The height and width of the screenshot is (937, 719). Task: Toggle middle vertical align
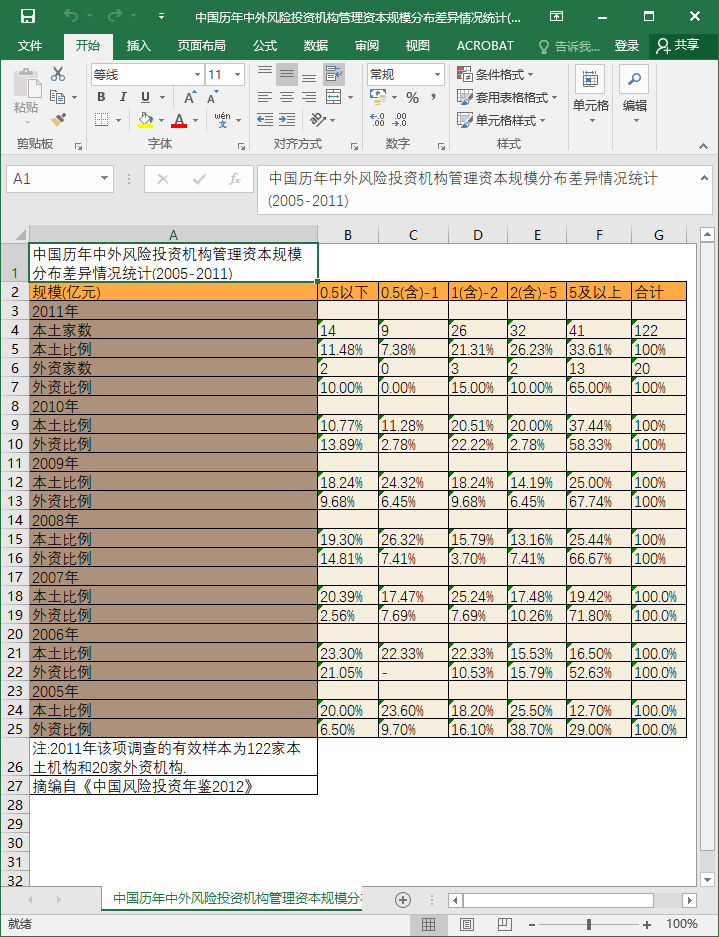pos(287,74)
